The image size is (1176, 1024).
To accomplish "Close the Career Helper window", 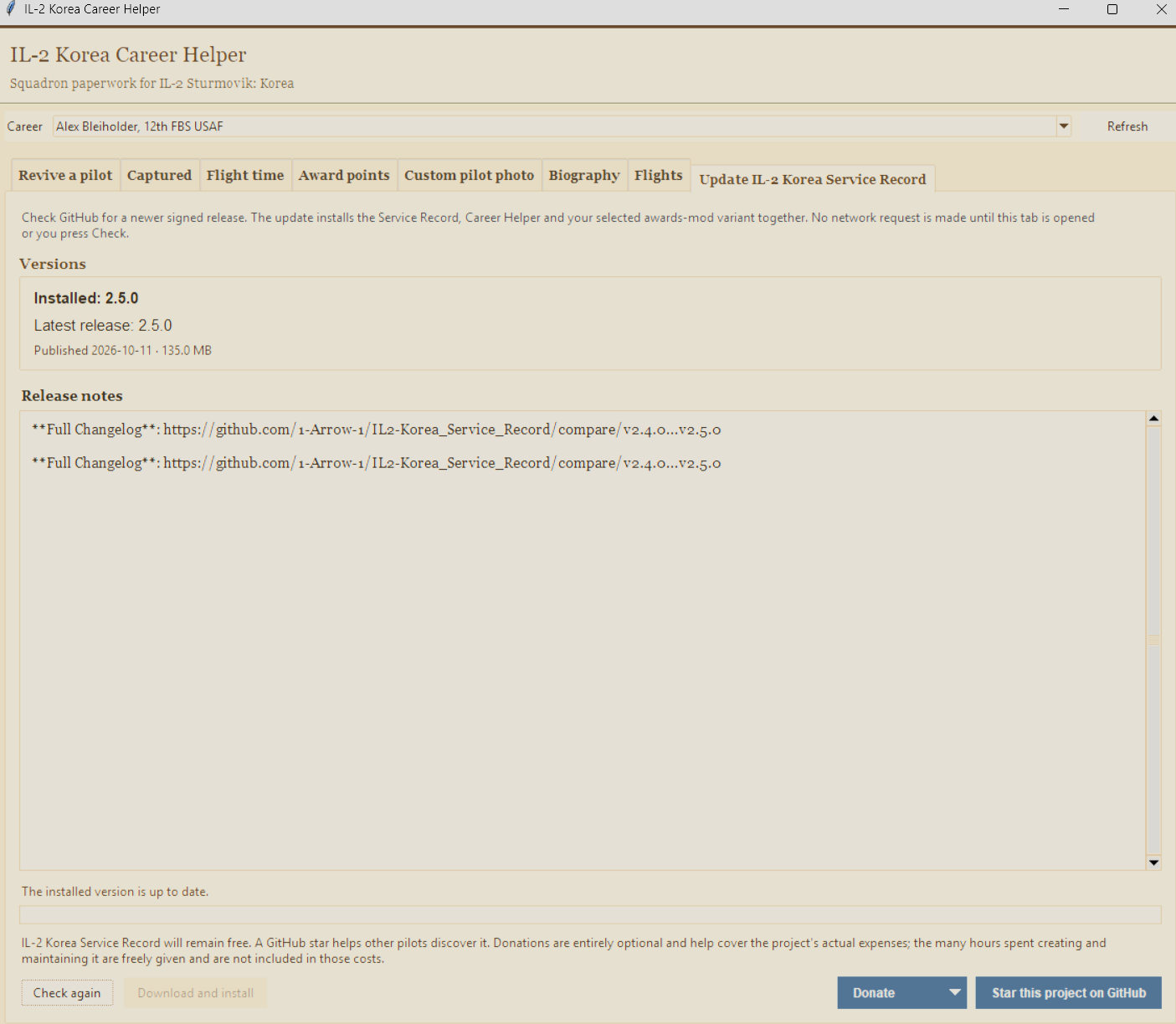I will click(1161, 9).
